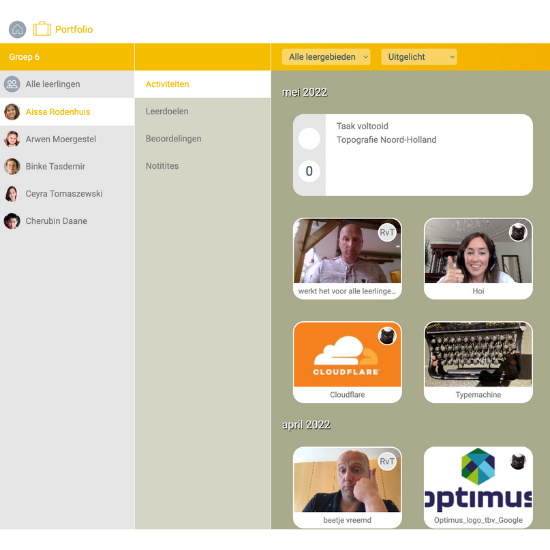Image resolution: width=550 pixels, height=550 pixels.
Task: Go to the home icon
Action: 17,29
